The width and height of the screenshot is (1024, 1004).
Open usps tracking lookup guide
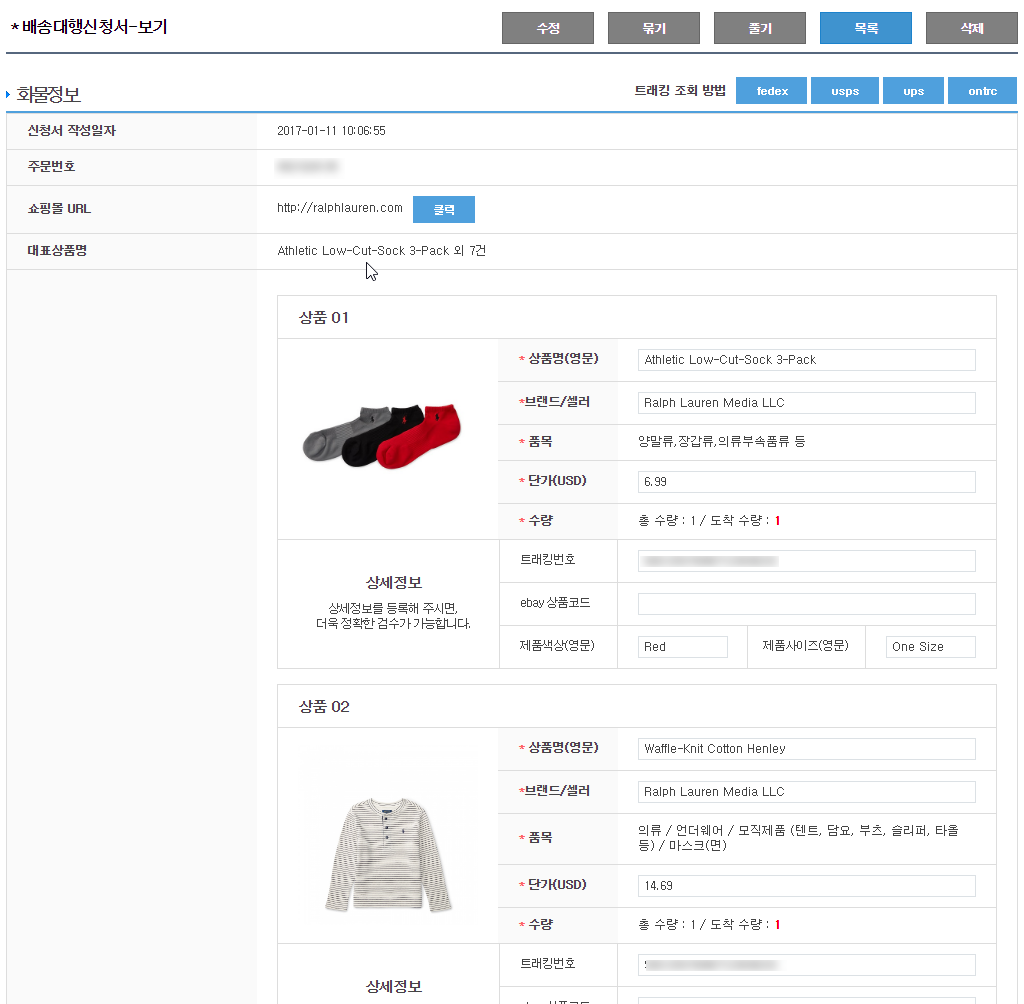click(845, 91)
